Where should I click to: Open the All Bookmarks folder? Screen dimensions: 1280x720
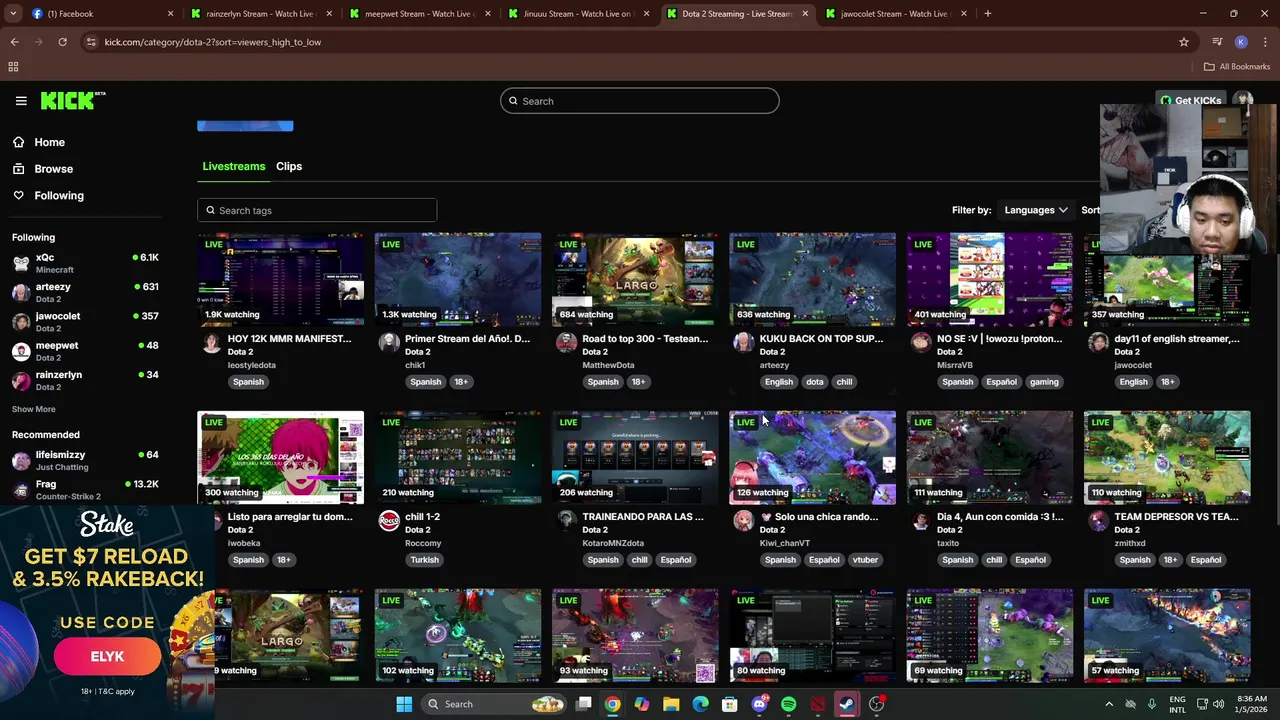click(1237, 67)
